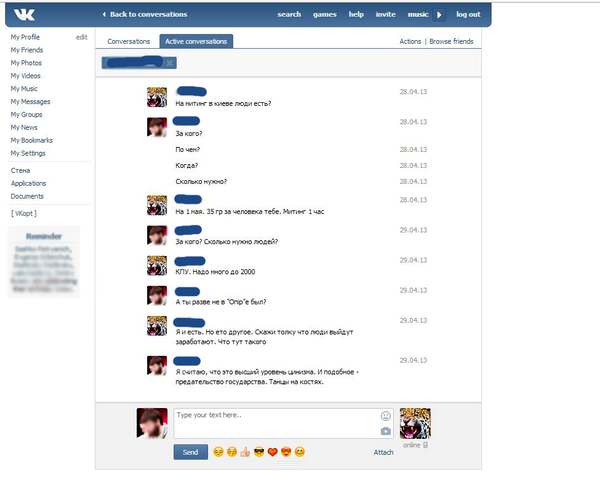
Task: Click the message text input field
Action: [x=275, y=423]
